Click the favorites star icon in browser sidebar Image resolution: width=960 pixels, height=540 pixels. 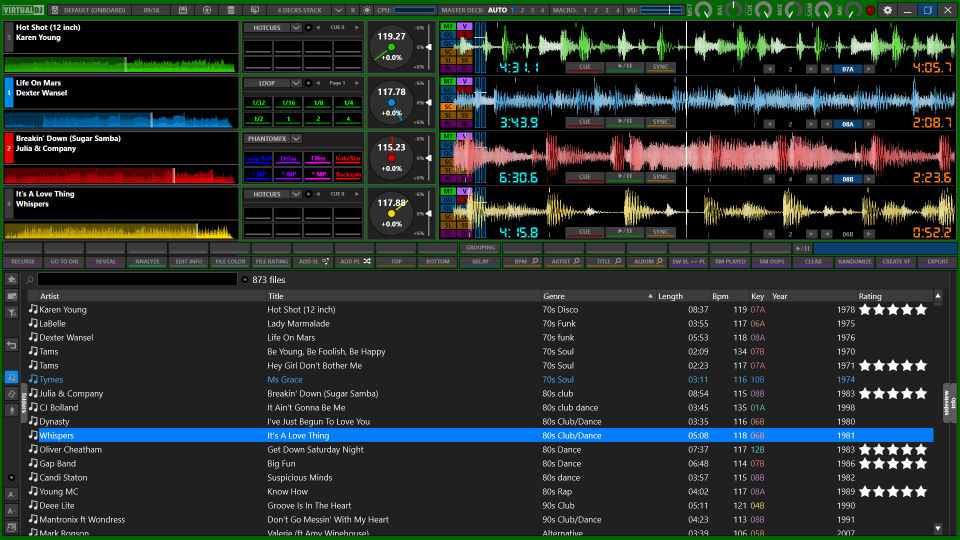click(x=12, y=280)
